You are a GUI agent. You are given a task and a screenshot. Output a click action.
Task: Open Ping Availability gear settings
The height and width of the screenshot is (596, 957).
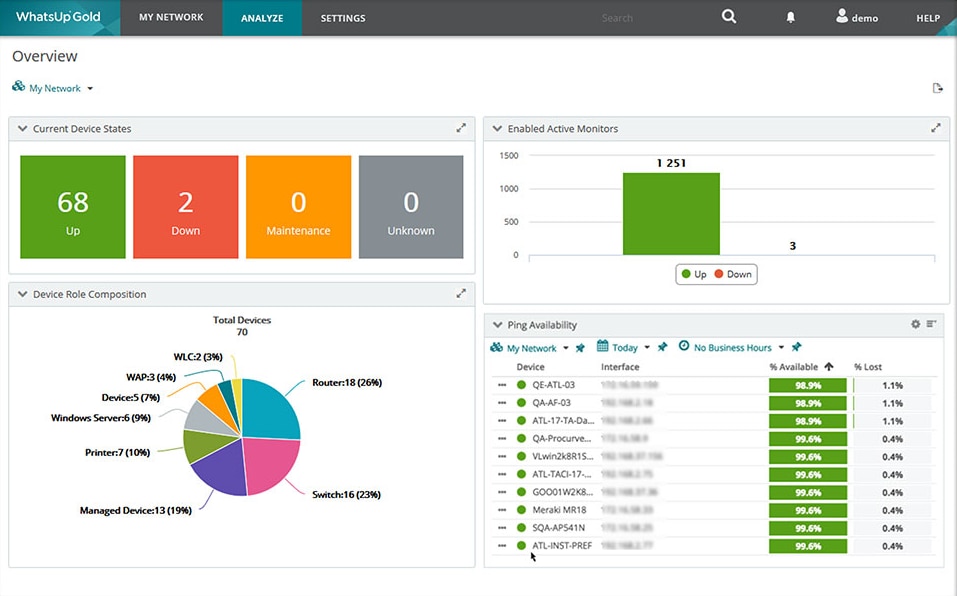click(915, 324)
